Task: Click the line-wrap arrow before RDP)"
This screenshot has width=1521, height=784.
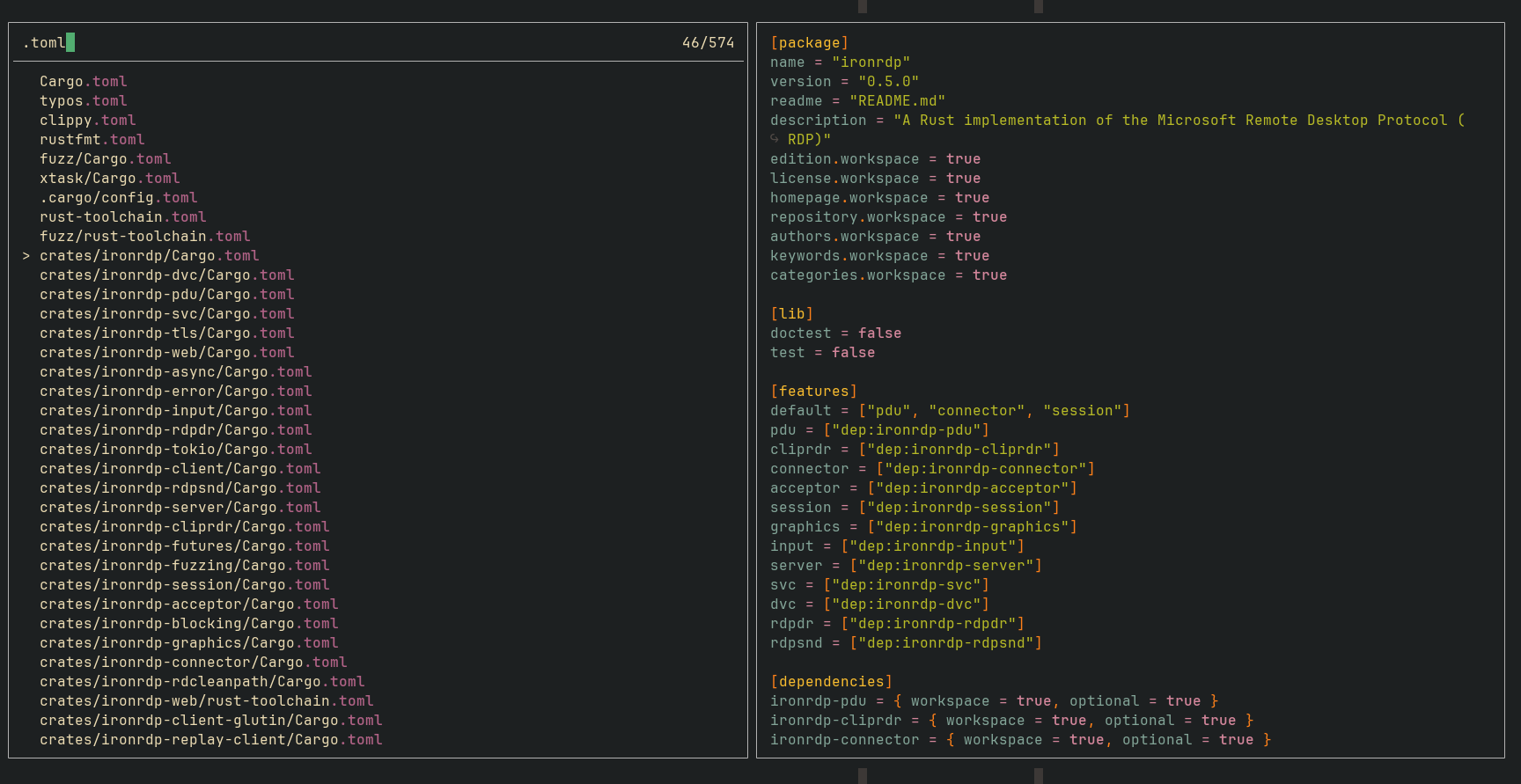Action: point(775,139)
